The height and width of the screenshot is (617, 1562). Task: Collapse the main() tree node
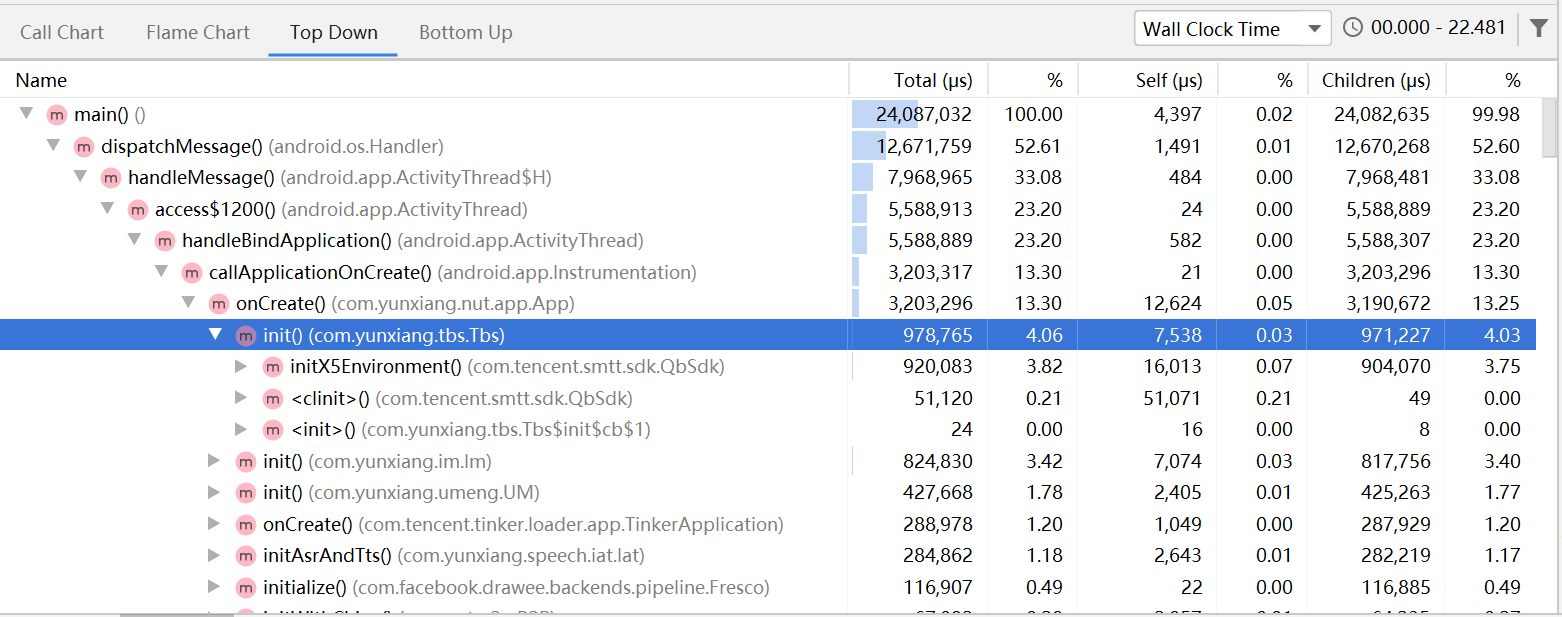click(x=26, y=114)
